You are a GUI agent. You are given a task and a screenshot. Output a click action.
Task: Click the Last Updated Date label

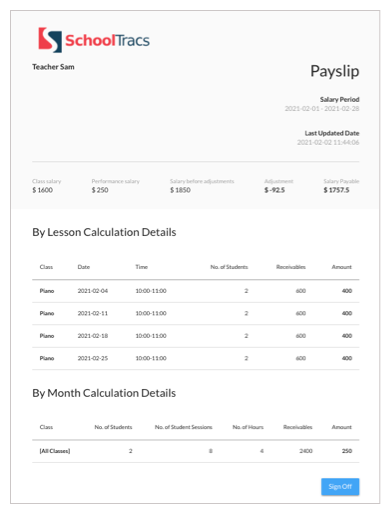[332, 133]
